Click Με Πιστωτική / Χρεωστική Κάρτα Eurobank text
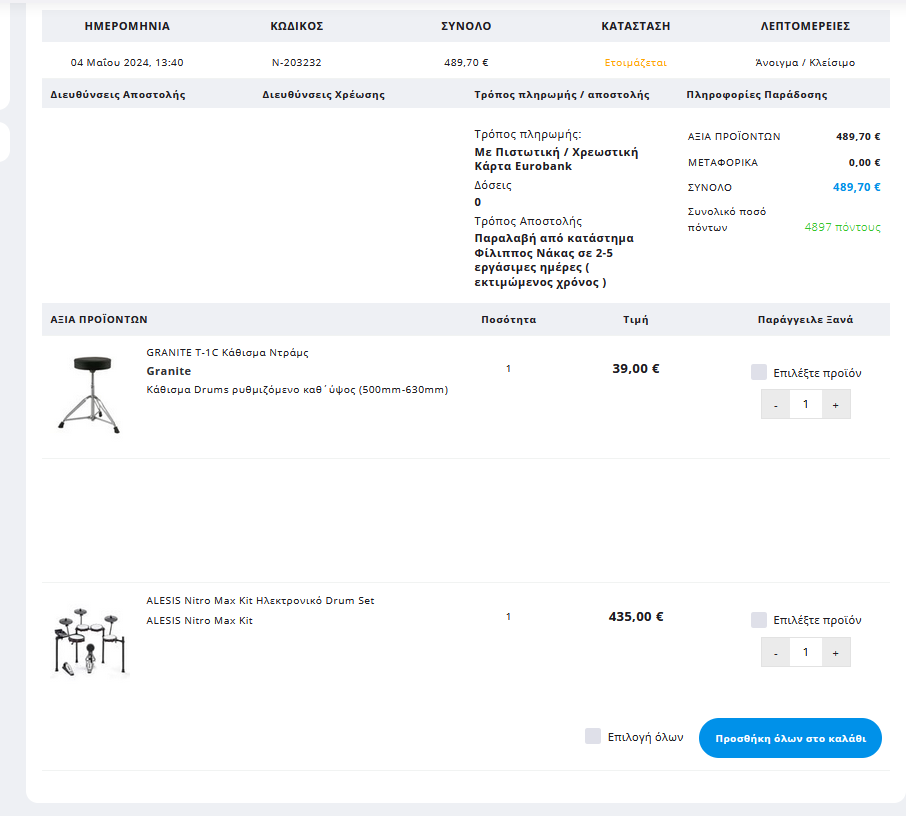Viewport: 906px width, 816px height. [556, 159]
